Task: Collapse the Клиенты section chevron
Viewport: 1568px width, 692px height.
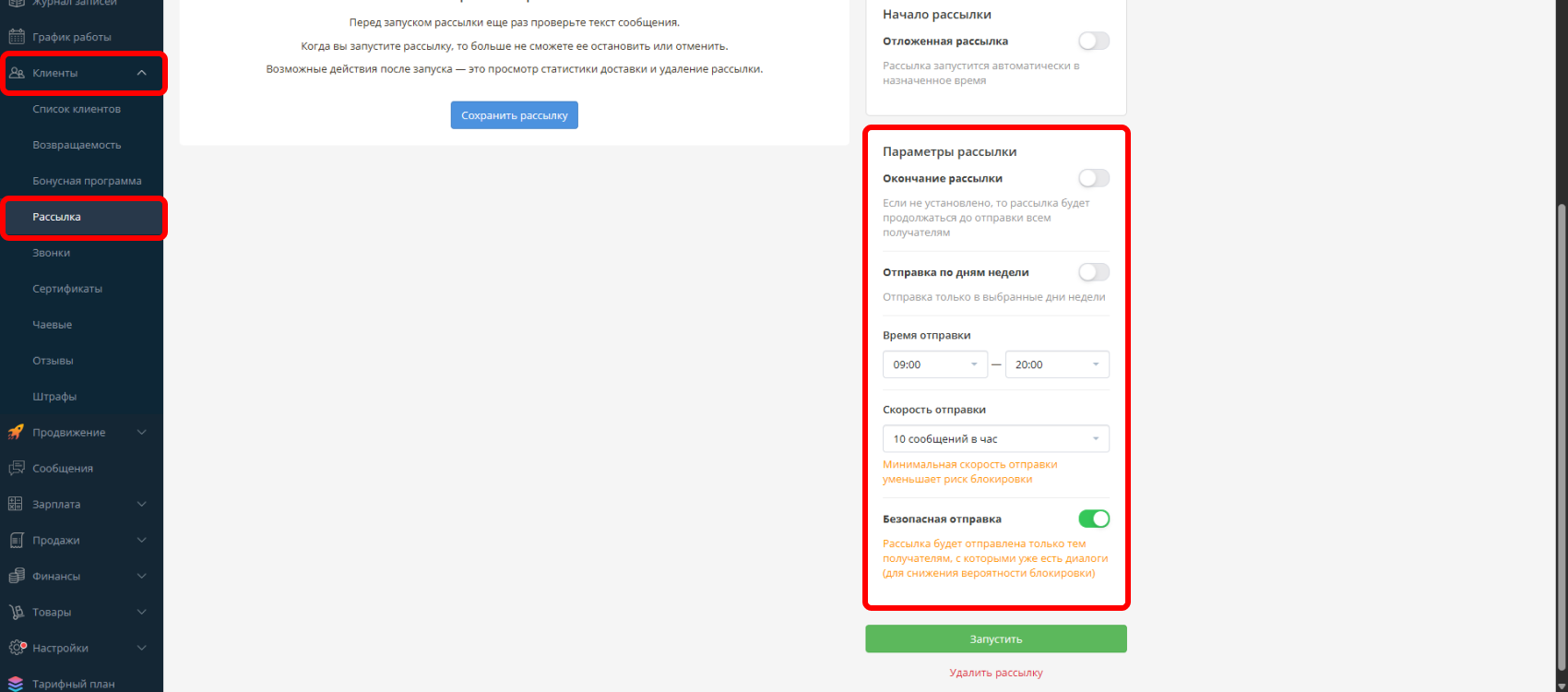Action: coord(141,73)
